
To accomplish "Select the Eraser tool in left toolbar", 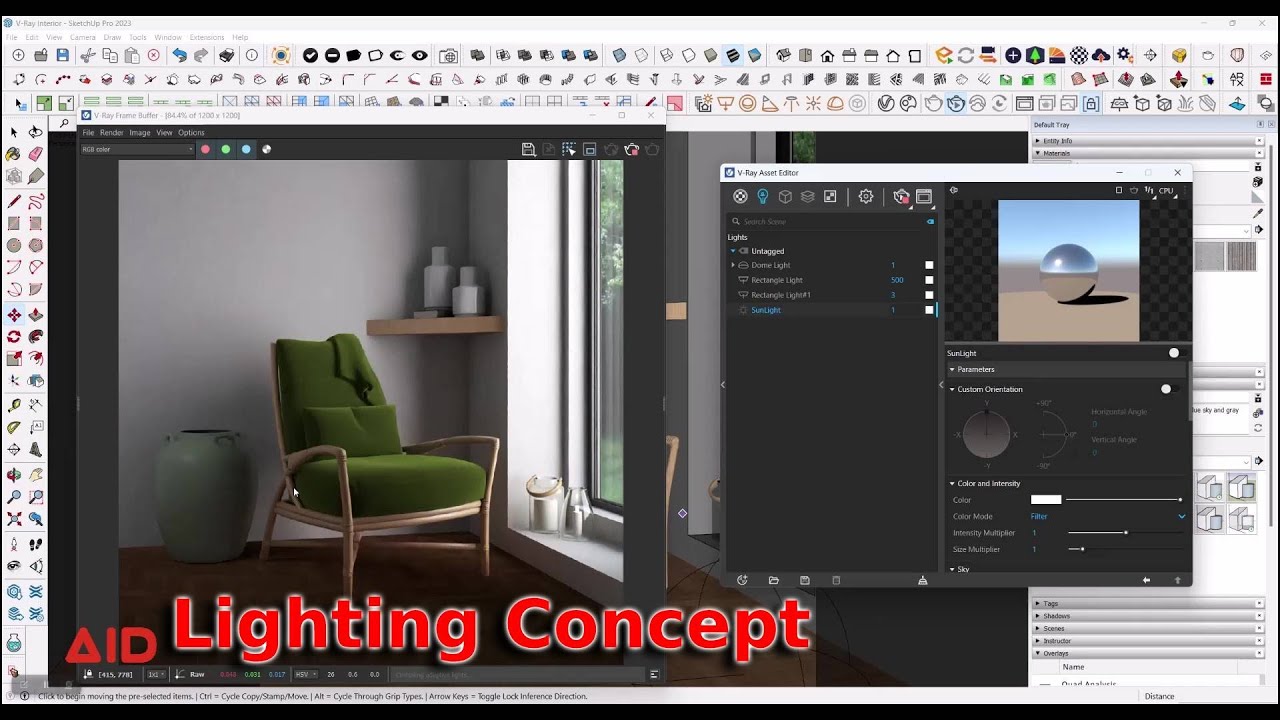I will click(36, 154).
